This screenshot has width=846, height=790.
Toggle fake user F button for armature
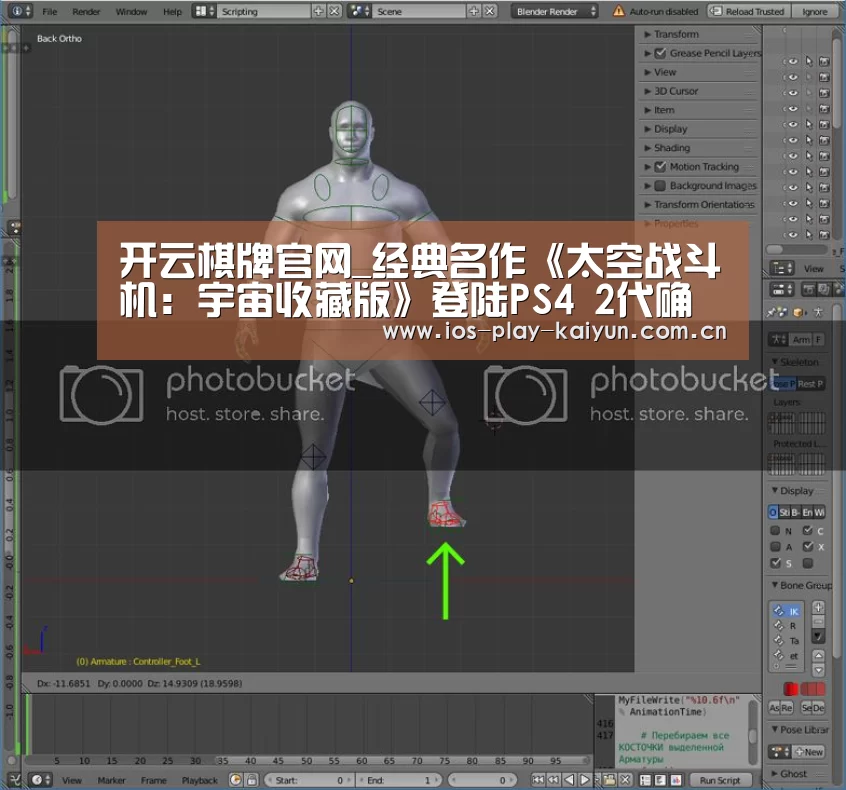click(819, 339)
